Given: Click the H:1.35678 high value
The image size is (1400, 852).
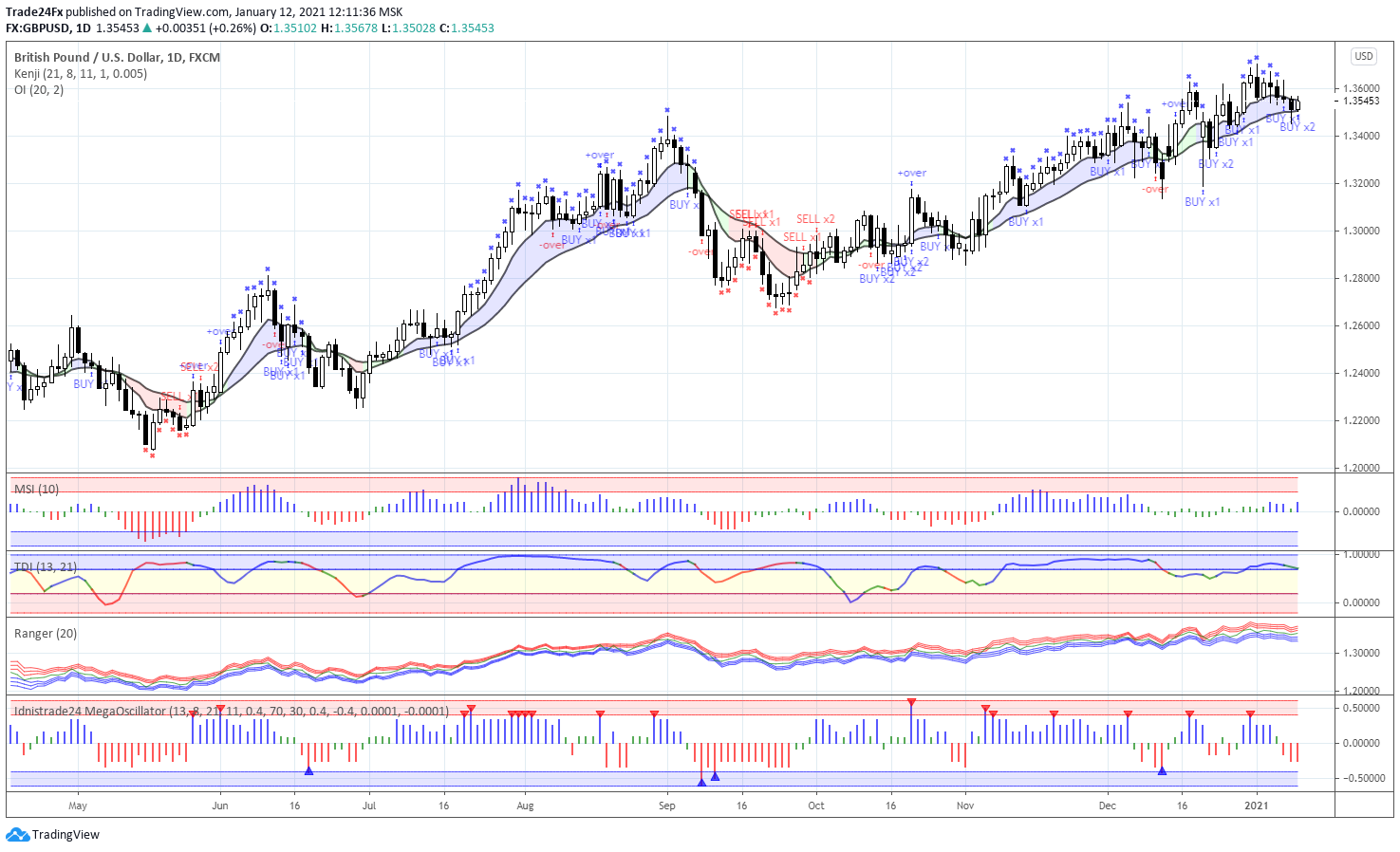Looking at the screenshot, I should tap(349, 28).
